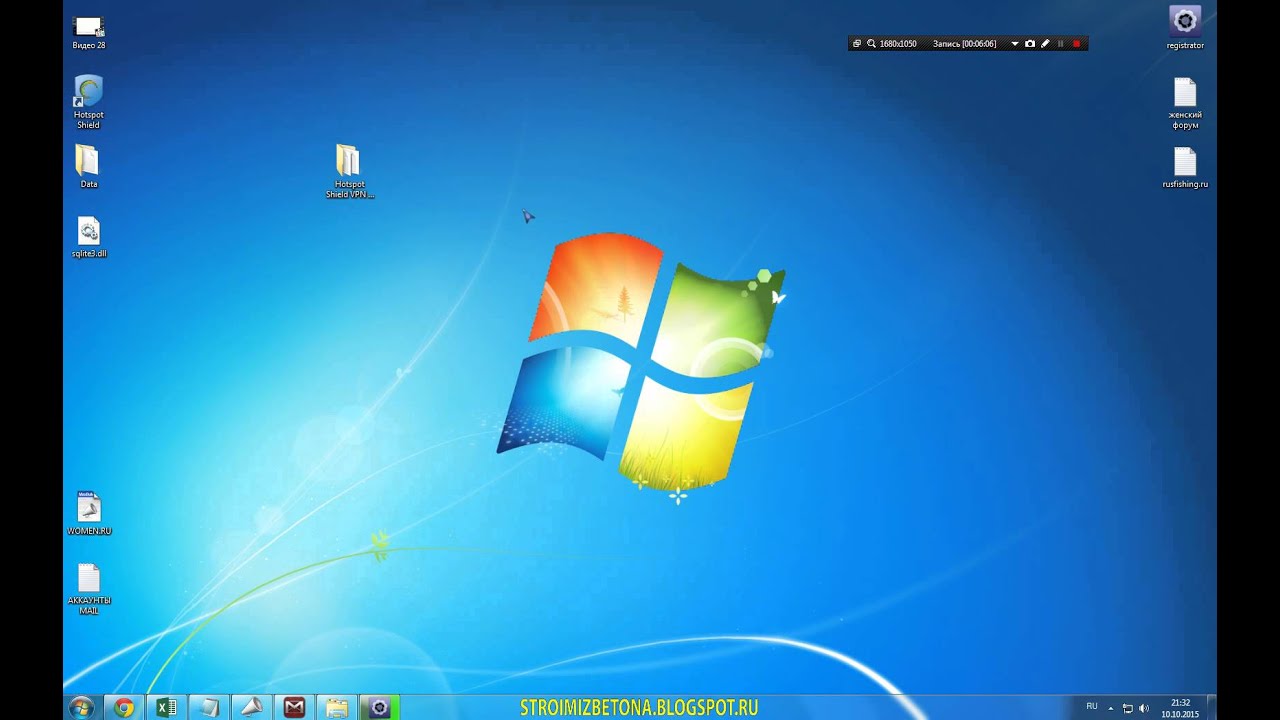The width and height of the screenshot is (1280, 720).
Task: Select the registrator desktop icon
Action: [x=1185, y=27]
